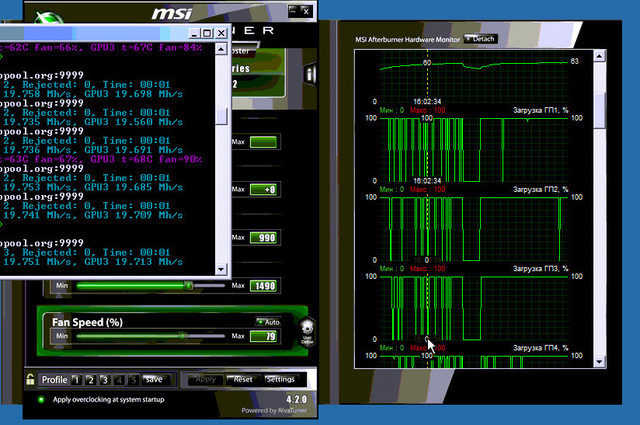The width and height of the screenshot is (640, 425).
Task: Click the Загрузка ГП4 graph label
Action: (540, 348)
